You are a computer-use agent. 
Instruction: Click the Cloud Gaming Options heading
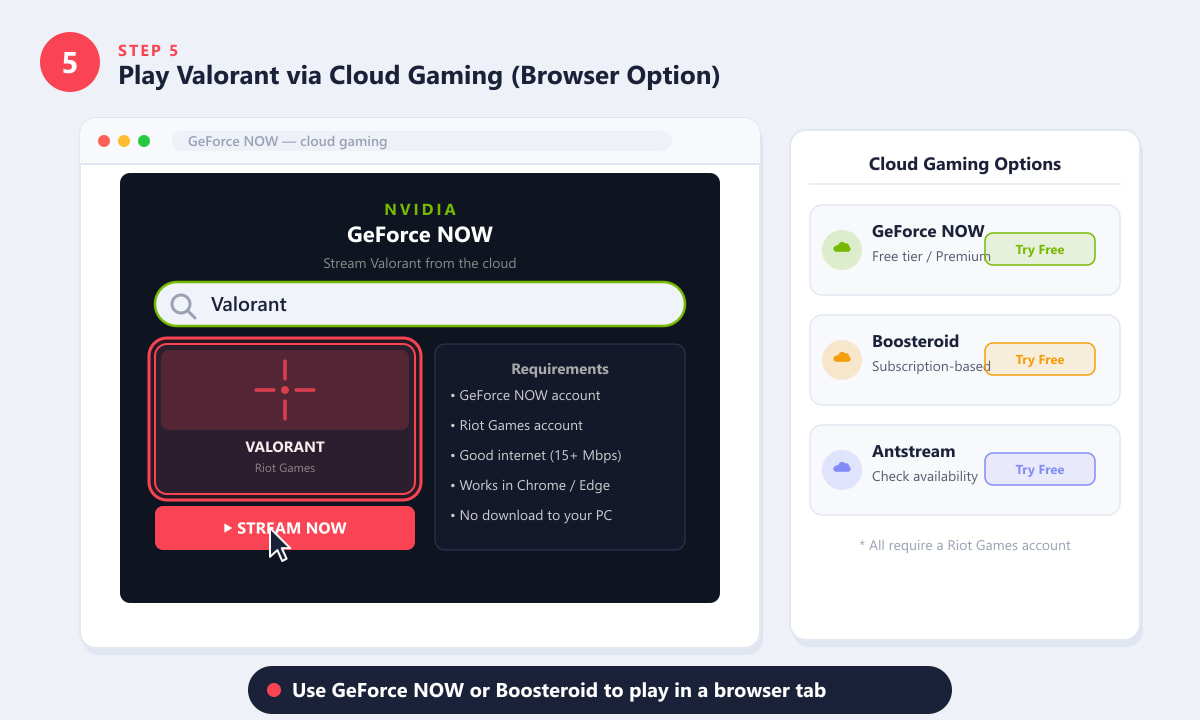pyautogui.click(x=965, y=164)
